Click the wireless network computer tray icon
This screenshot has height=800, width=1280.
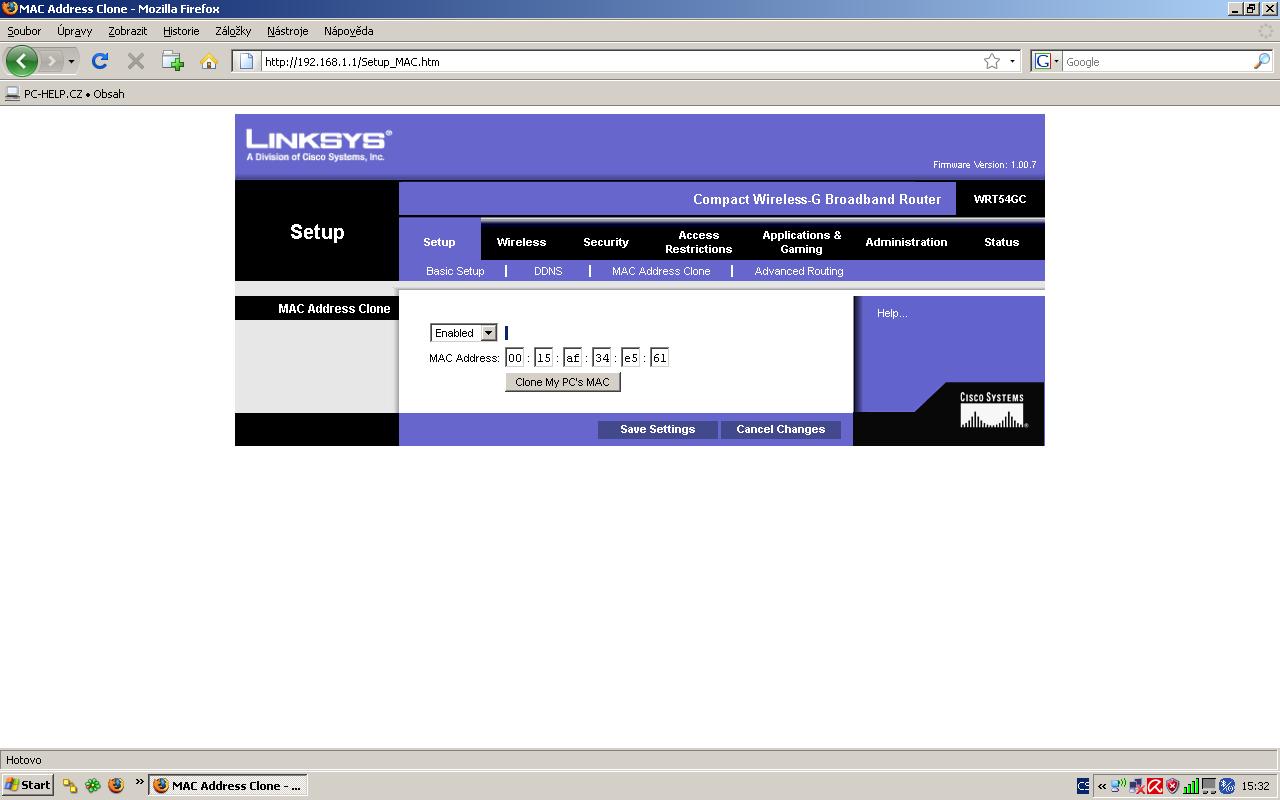[x=1119, y=786]
